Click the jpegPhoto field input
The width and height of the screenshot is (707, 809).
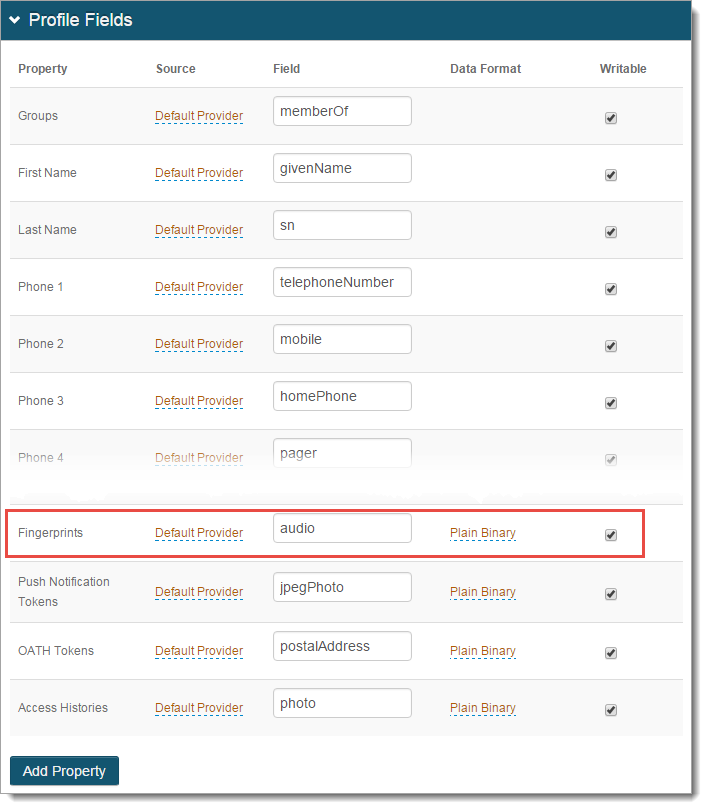point(342,587)
